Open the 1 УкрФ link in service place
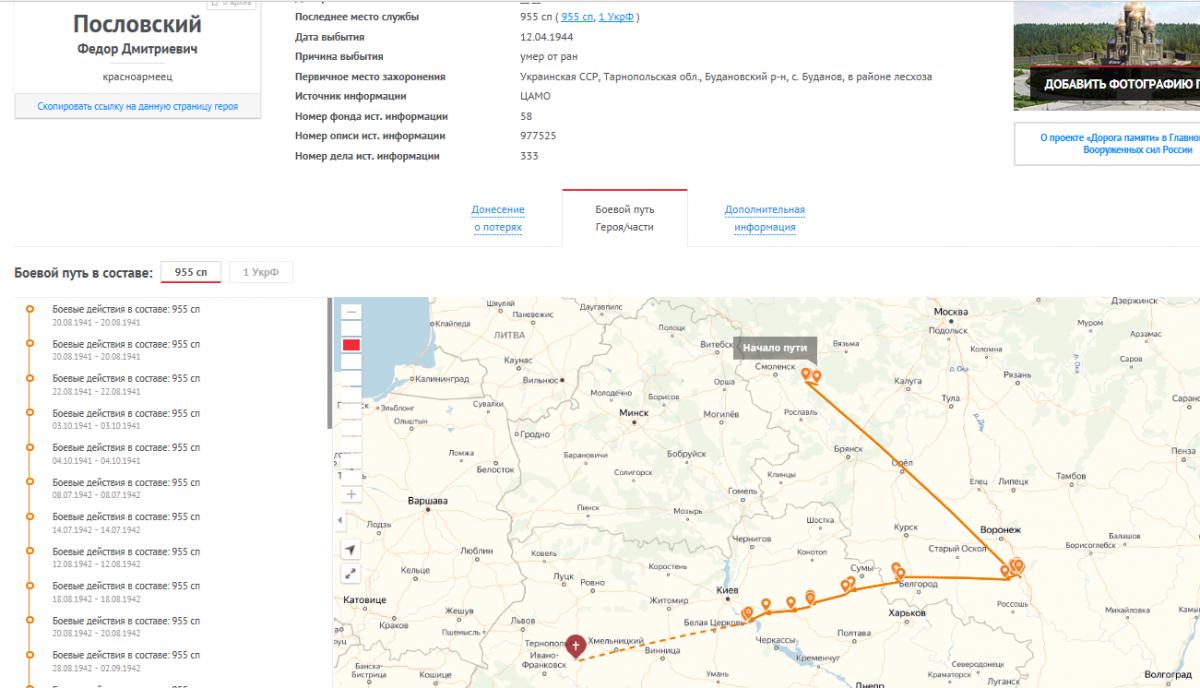Screen dimensions: 1200x688 (616, 17)
